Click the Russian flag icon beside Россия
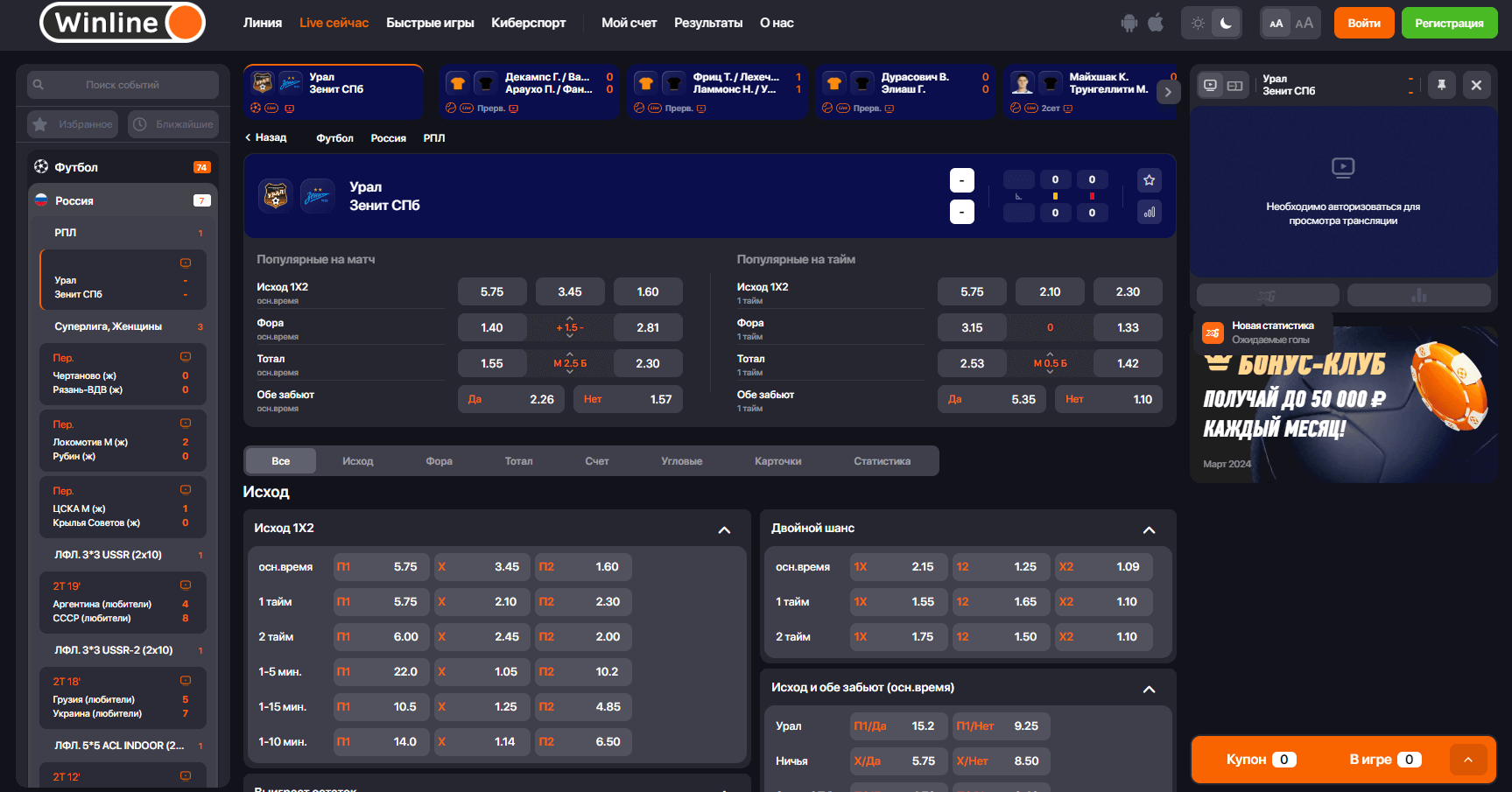Viewport: 1512px width, 792px height. [41, 200]
